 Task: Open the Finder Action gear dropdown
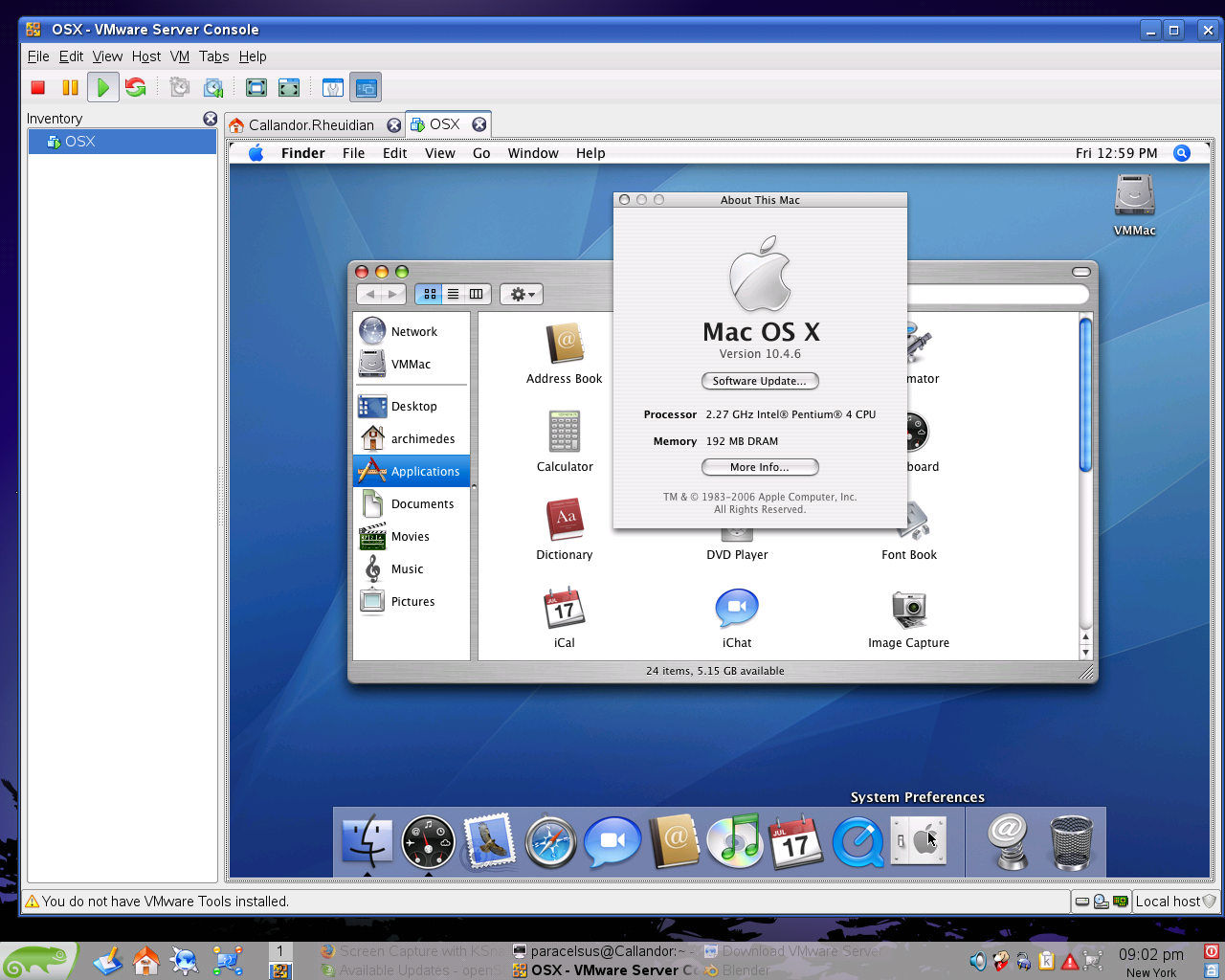(522, 294)
